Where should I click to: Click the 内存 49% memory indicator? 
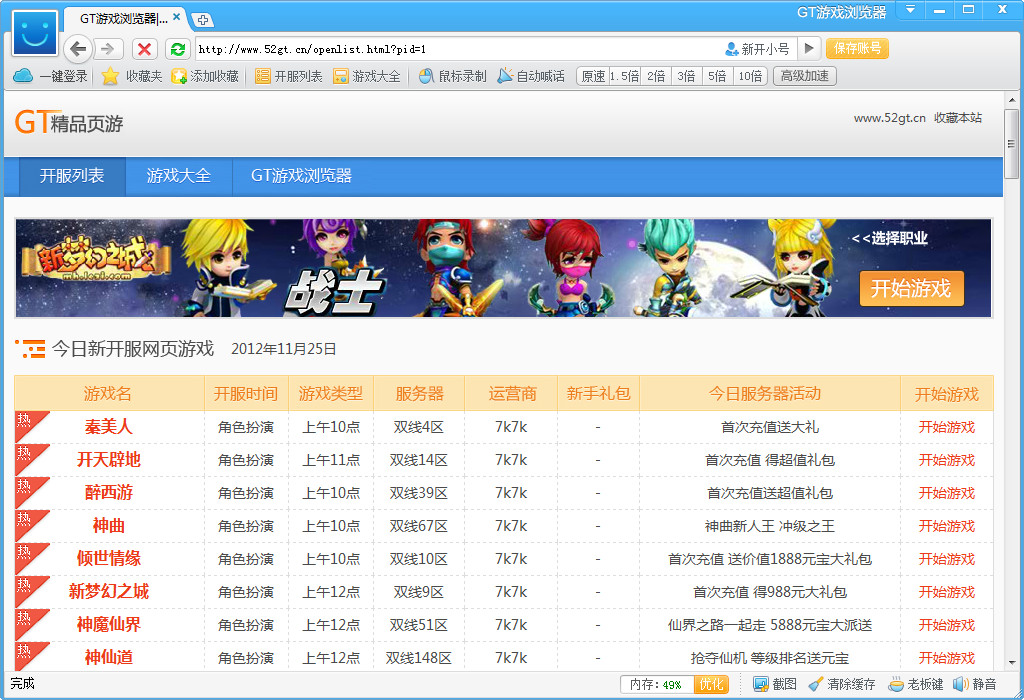[656, 684]
